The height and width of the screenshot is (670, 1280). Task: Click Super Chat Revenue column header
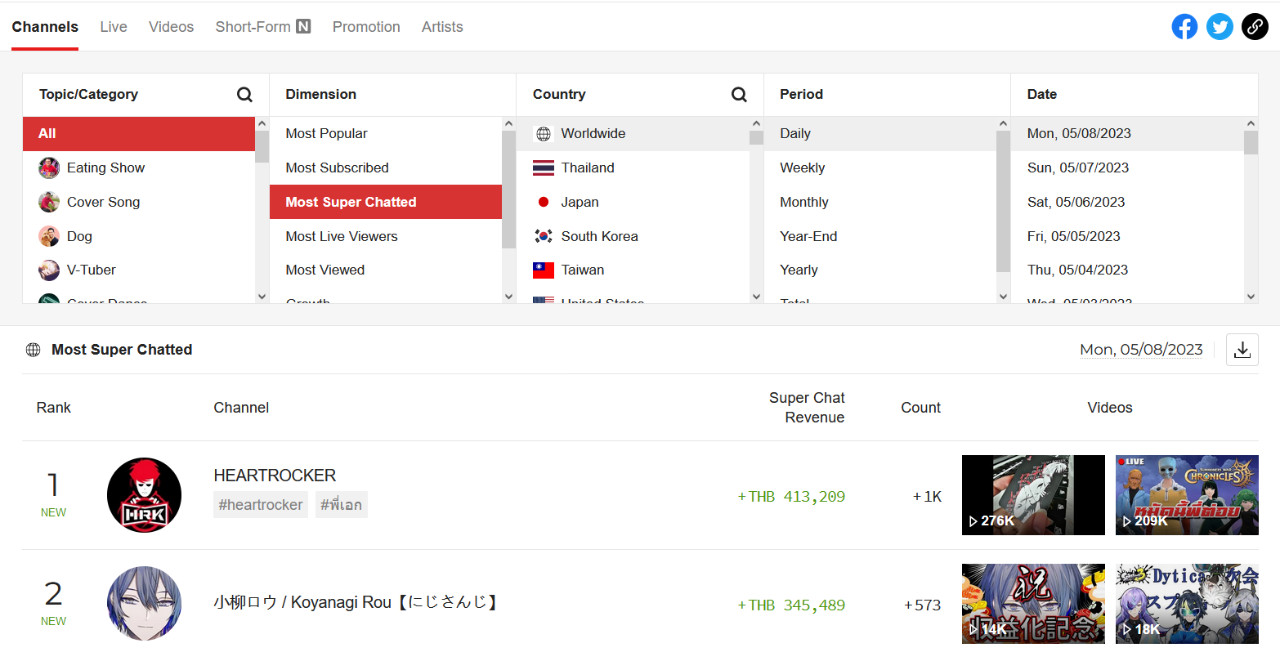pyautogui.click(x=807, y=408)
